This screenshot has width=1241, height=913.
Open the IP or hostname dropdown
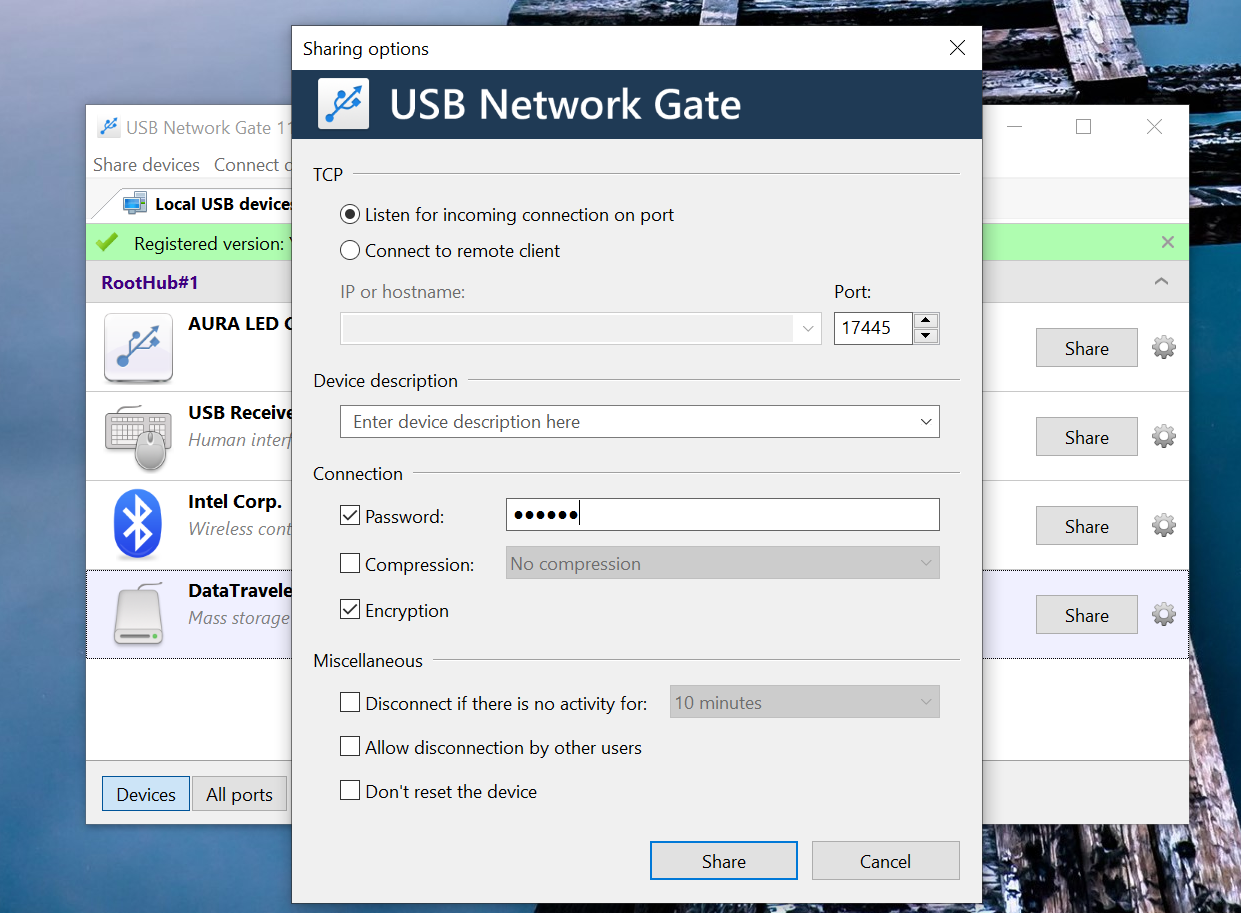[809, 328]
